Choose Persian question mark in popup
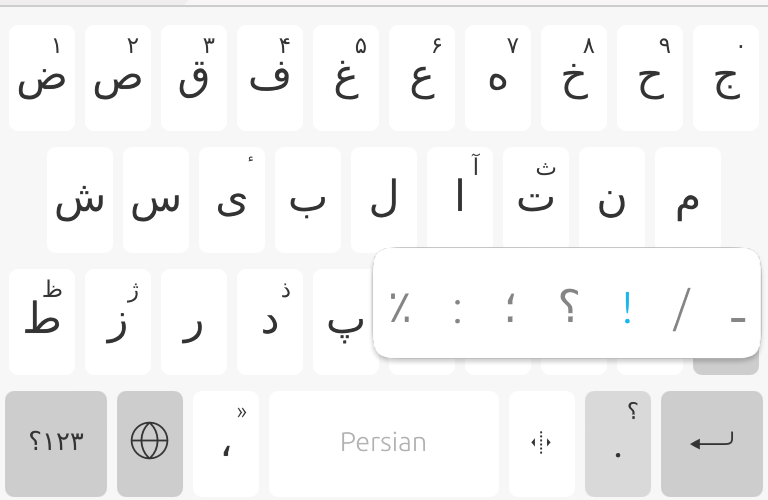 click(569, 307)
